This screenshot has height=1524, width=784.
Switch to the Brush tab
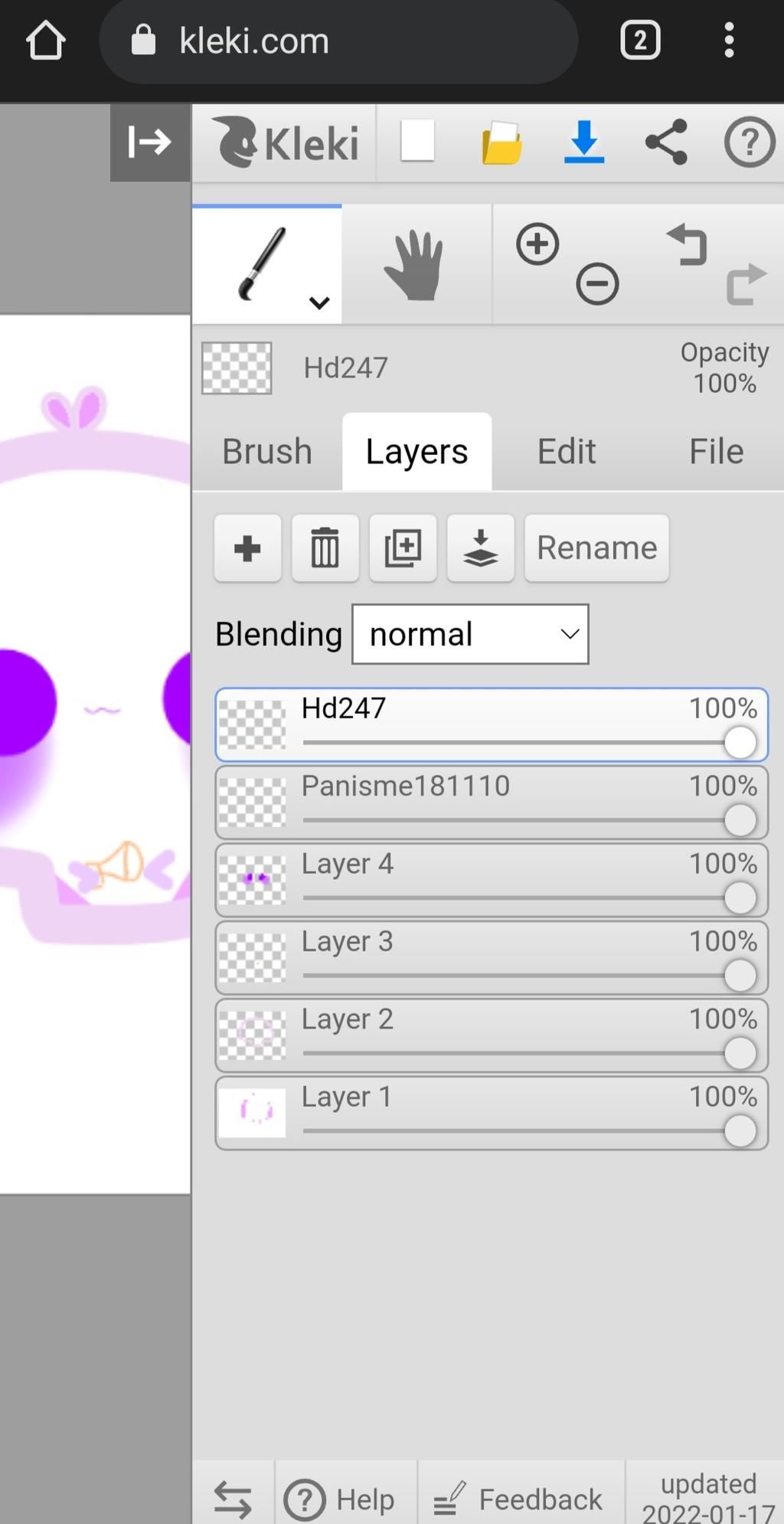tap(267, 451)
